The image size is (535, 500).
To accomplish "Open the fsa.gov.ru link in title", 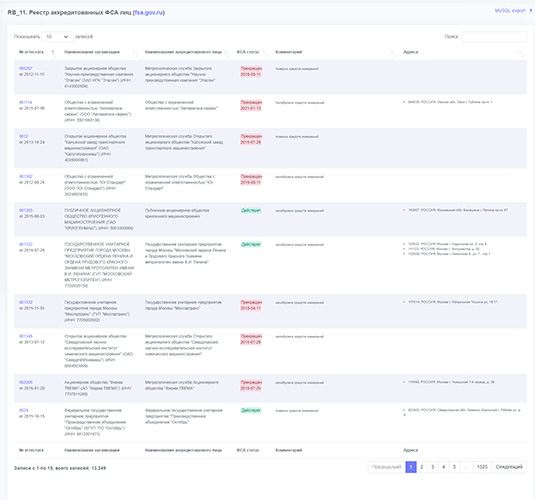I will [x=149, y=13].
